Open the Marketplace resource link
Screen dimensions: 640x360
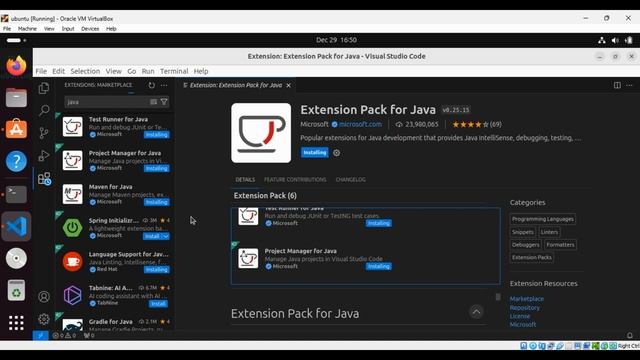pyautogui.click(x=527, y=299)
